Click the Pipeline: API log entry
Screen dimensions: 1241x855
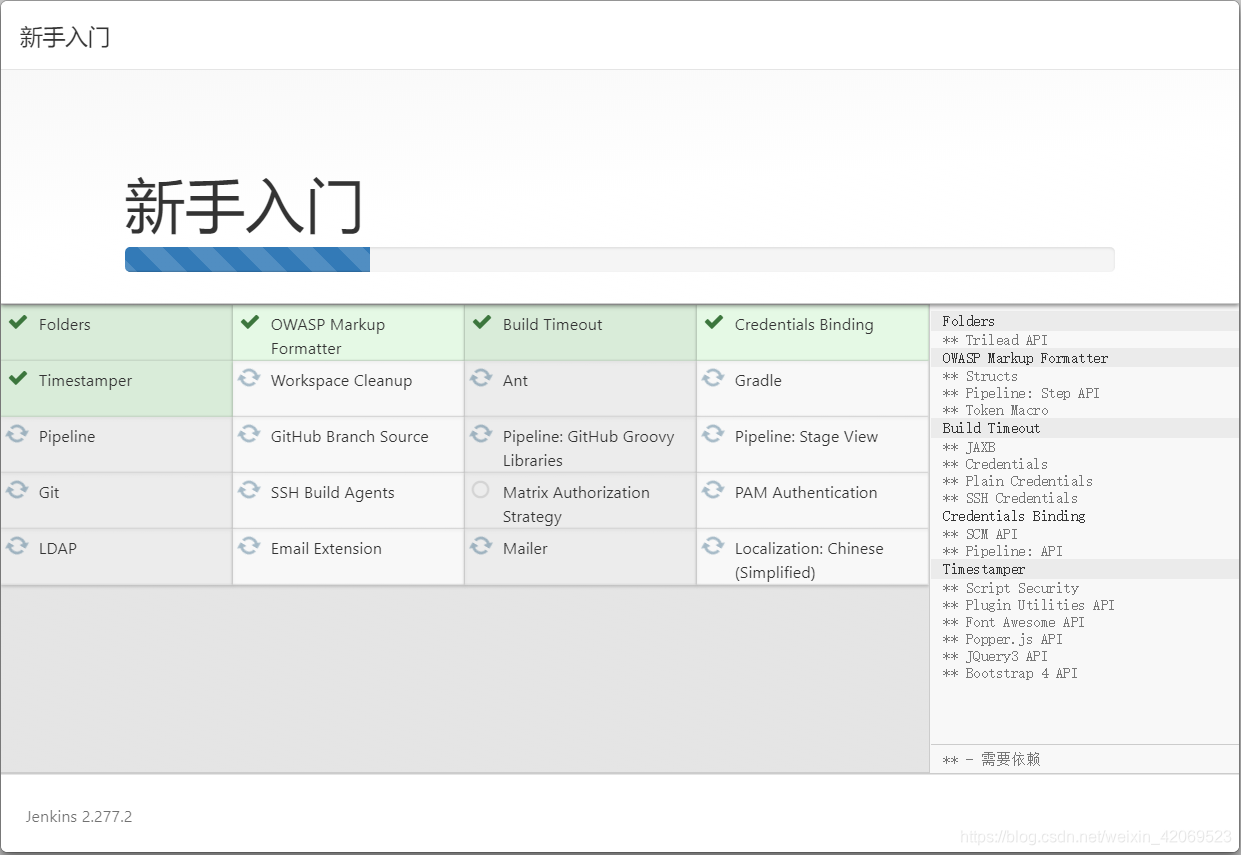point(1002,551)
